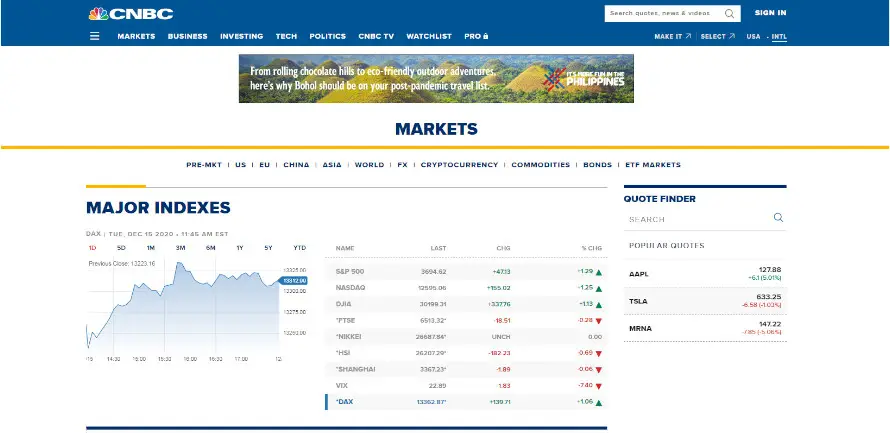Select the NASDAQ index name

350,288
